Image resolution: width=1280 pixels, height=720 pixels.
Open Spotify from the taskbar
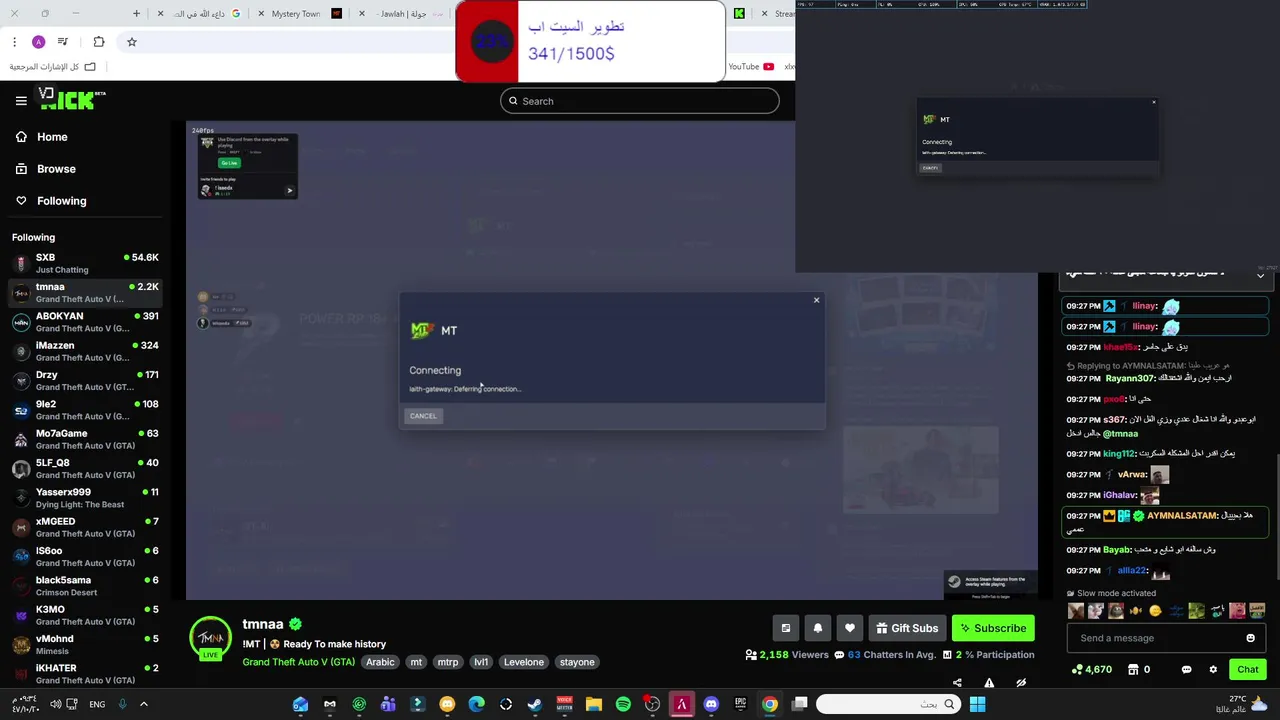[623, 704]
